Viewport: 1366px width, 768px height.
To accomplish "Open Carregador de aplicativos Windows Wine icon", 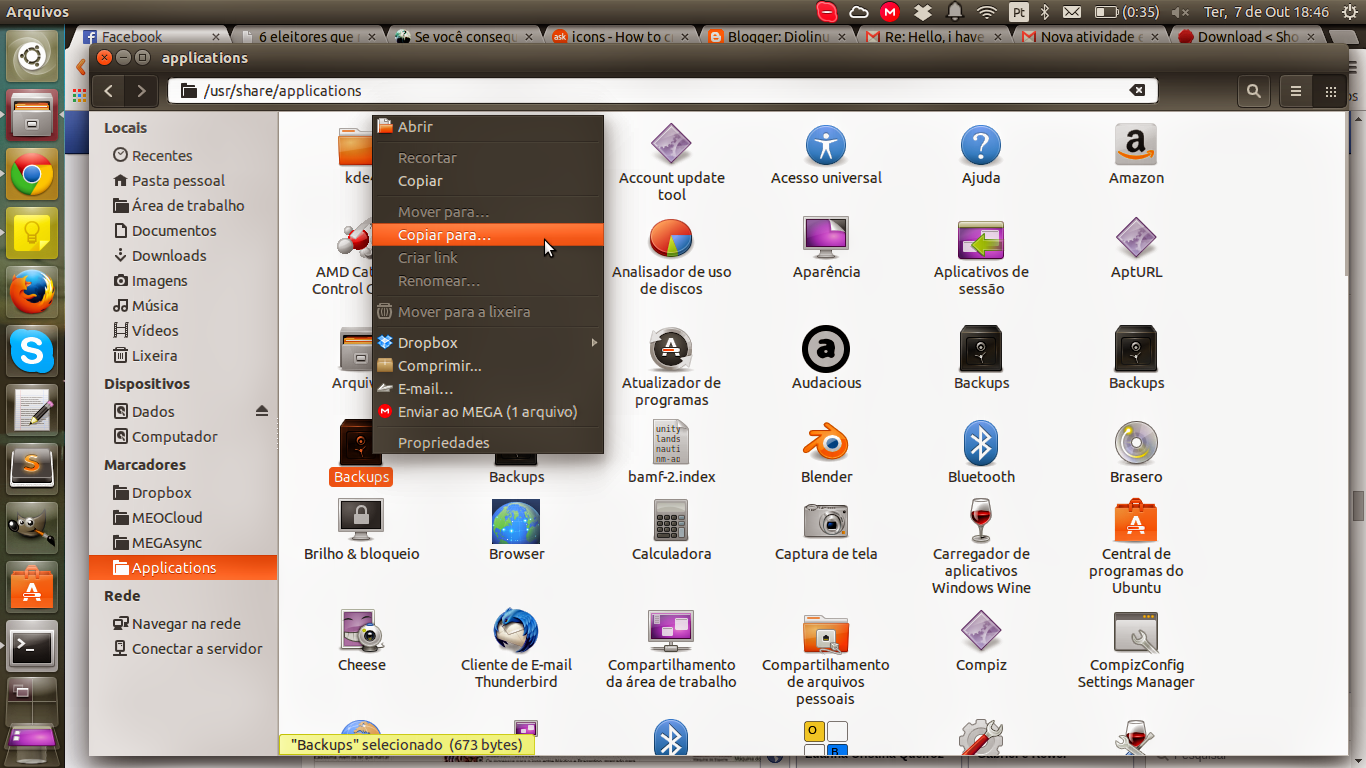I will 981,520.
